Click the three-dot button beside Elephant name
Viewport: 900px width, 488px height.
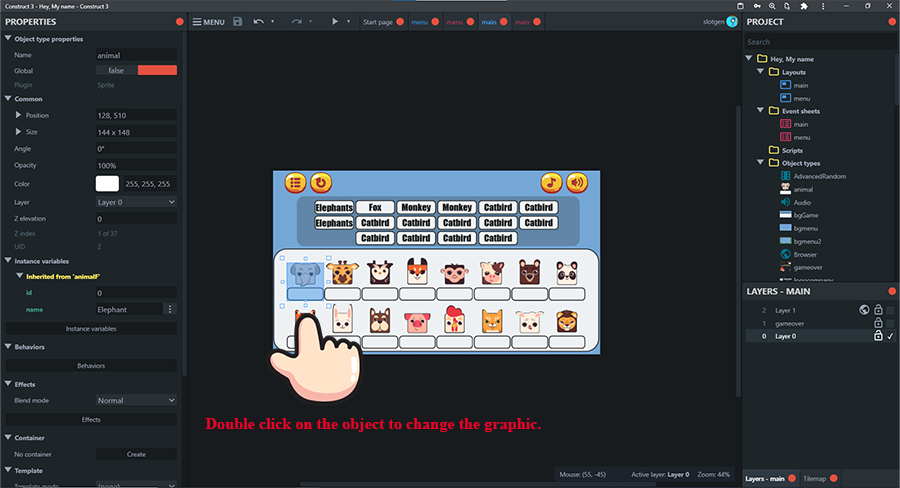(170, 309)
